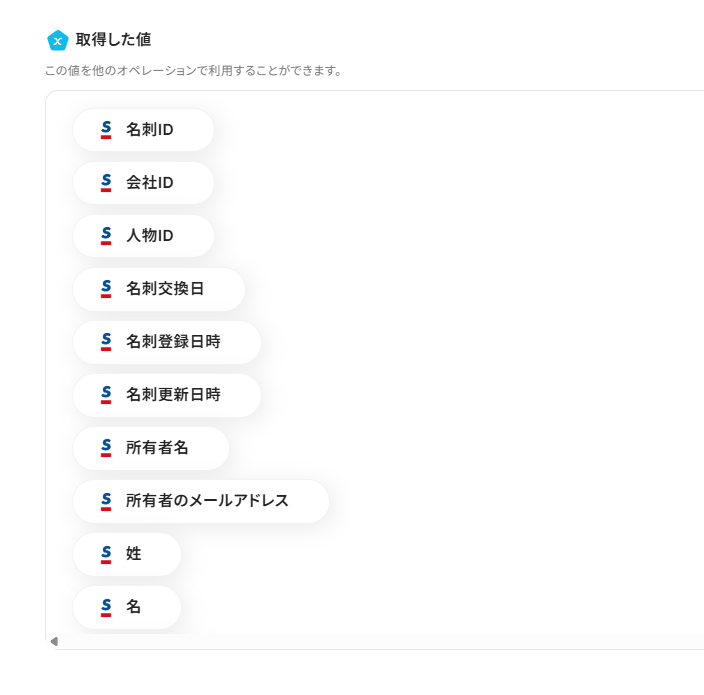Select the 名刺更新日時 label text
The width and height of the screenshot is (704, 695).
tap(173, 395)
